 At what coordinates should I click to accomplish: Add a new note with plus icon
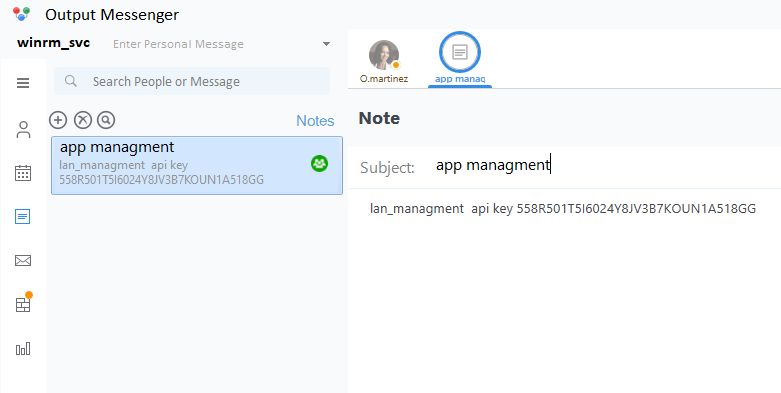tap(58, 120)
